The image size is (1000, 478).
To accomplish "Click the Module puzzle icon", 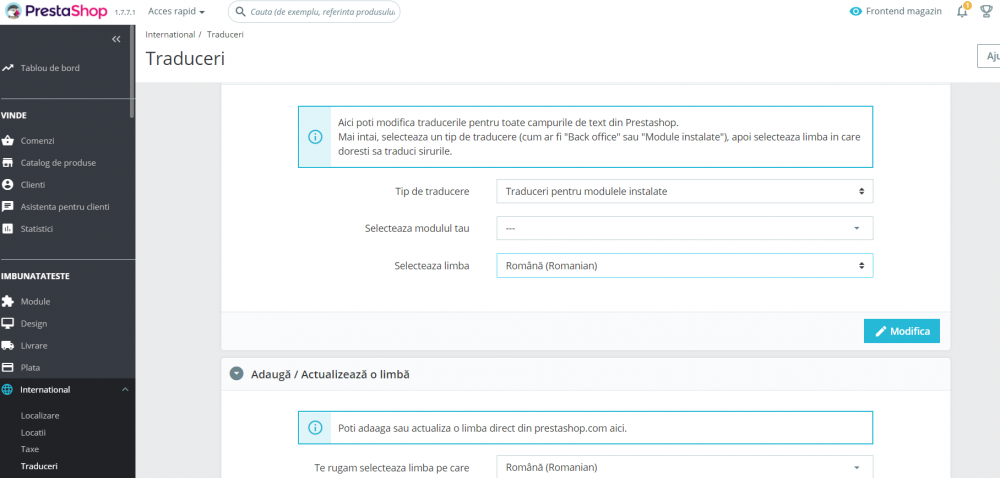I will 8,301.
